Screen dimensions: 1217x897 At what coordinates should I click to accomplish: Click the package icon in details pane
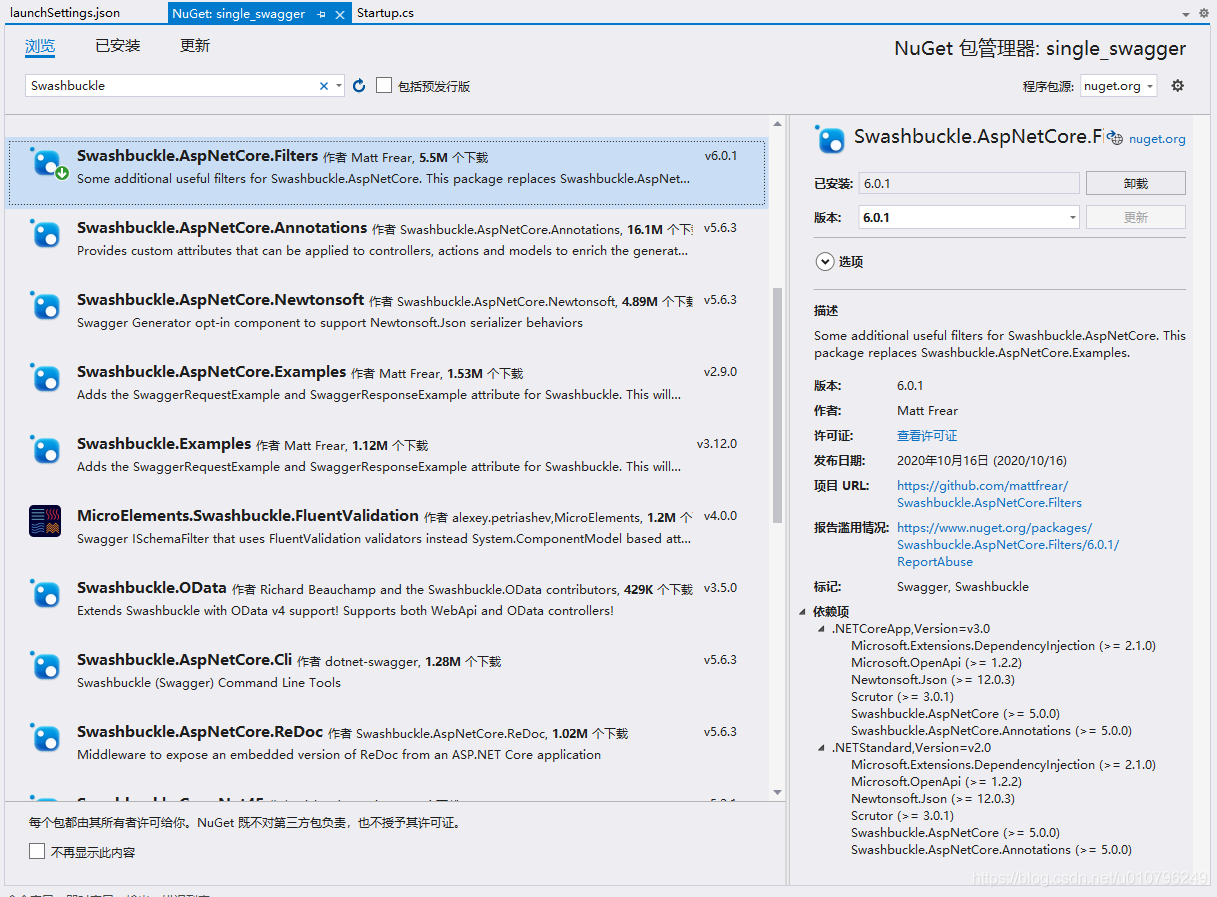pos(830,139)
